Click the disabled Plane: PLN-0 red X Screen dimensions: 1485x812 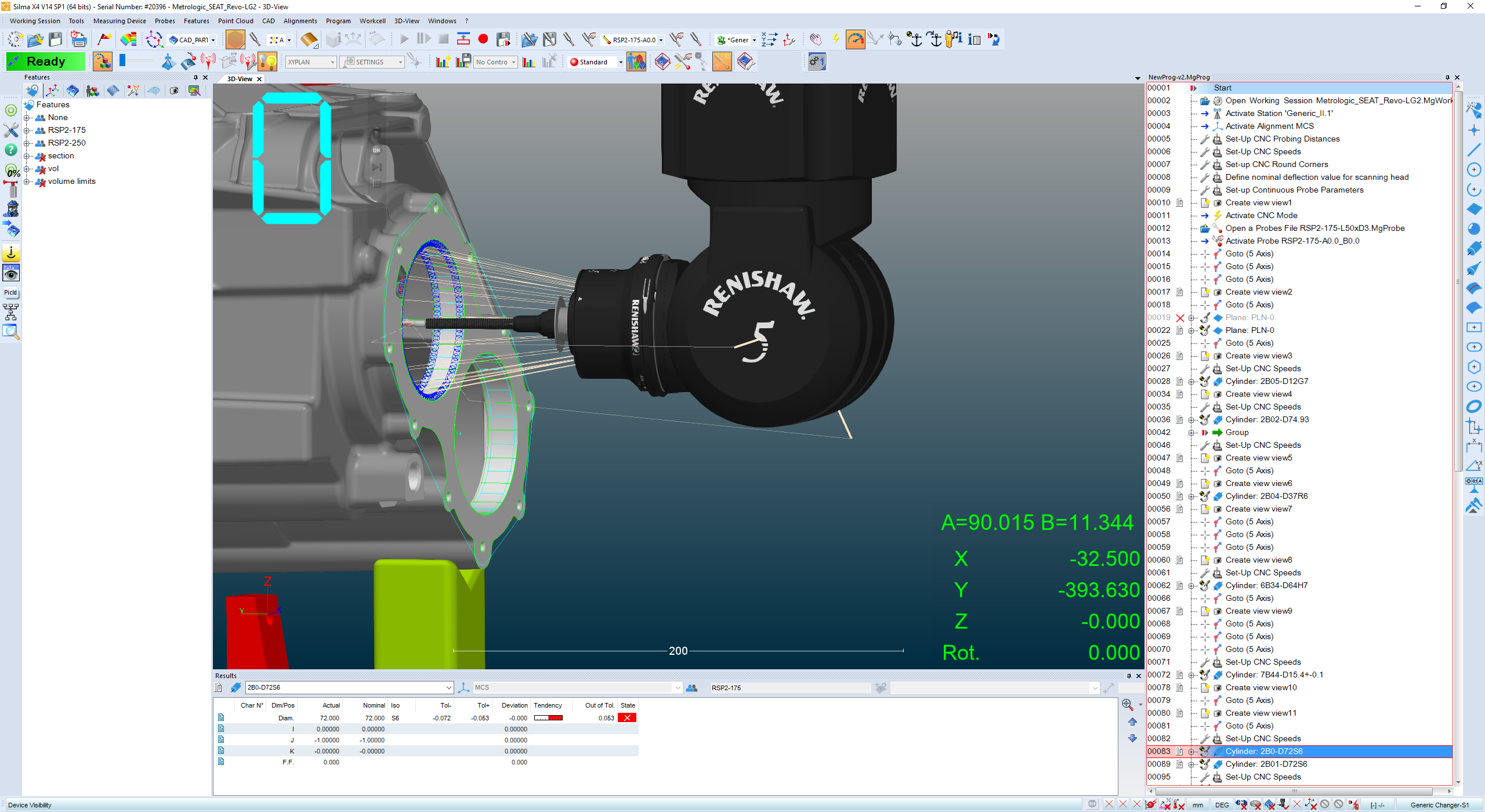pyautogui.click(x=1180, y=318)
